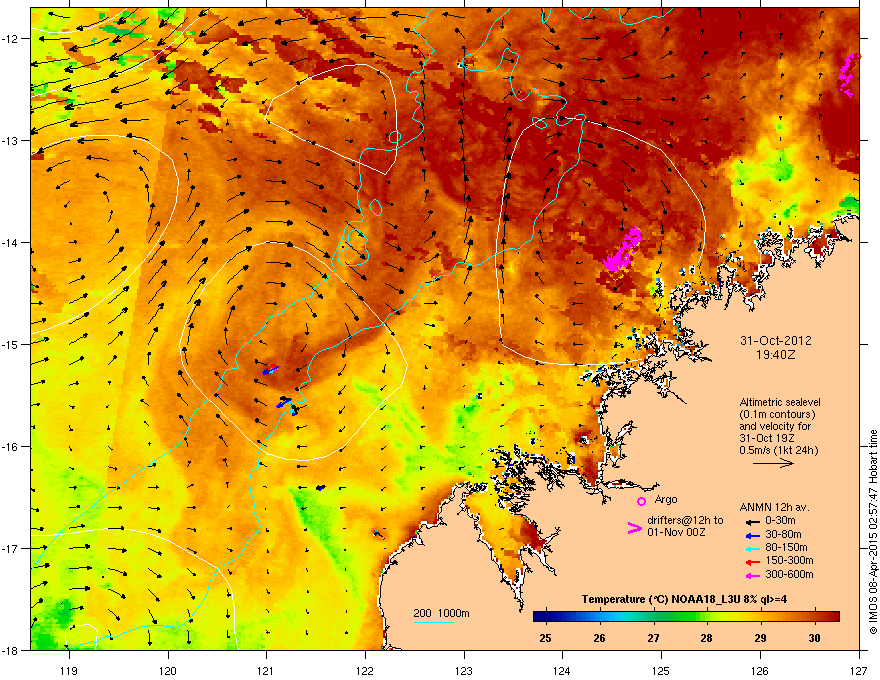Click the 'drifters@12h to' legend text
Screen dimensions: 880x680
pyautogui.click(x=685, y=520)
